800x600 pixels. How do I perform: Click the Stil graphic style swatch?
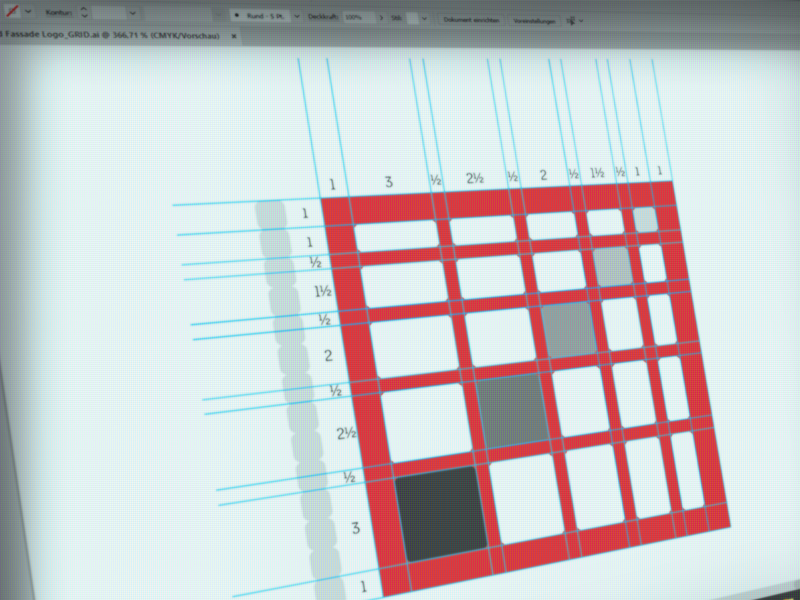pos(411,18)
